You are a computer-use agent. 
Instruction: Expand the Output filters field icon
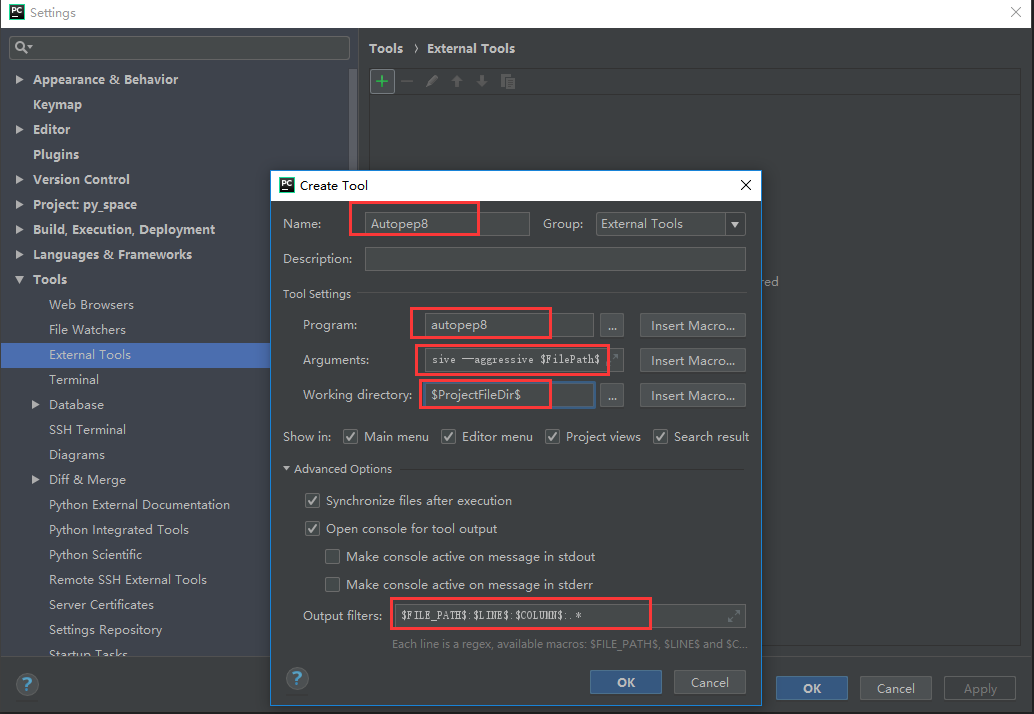(x=734, y=615)
